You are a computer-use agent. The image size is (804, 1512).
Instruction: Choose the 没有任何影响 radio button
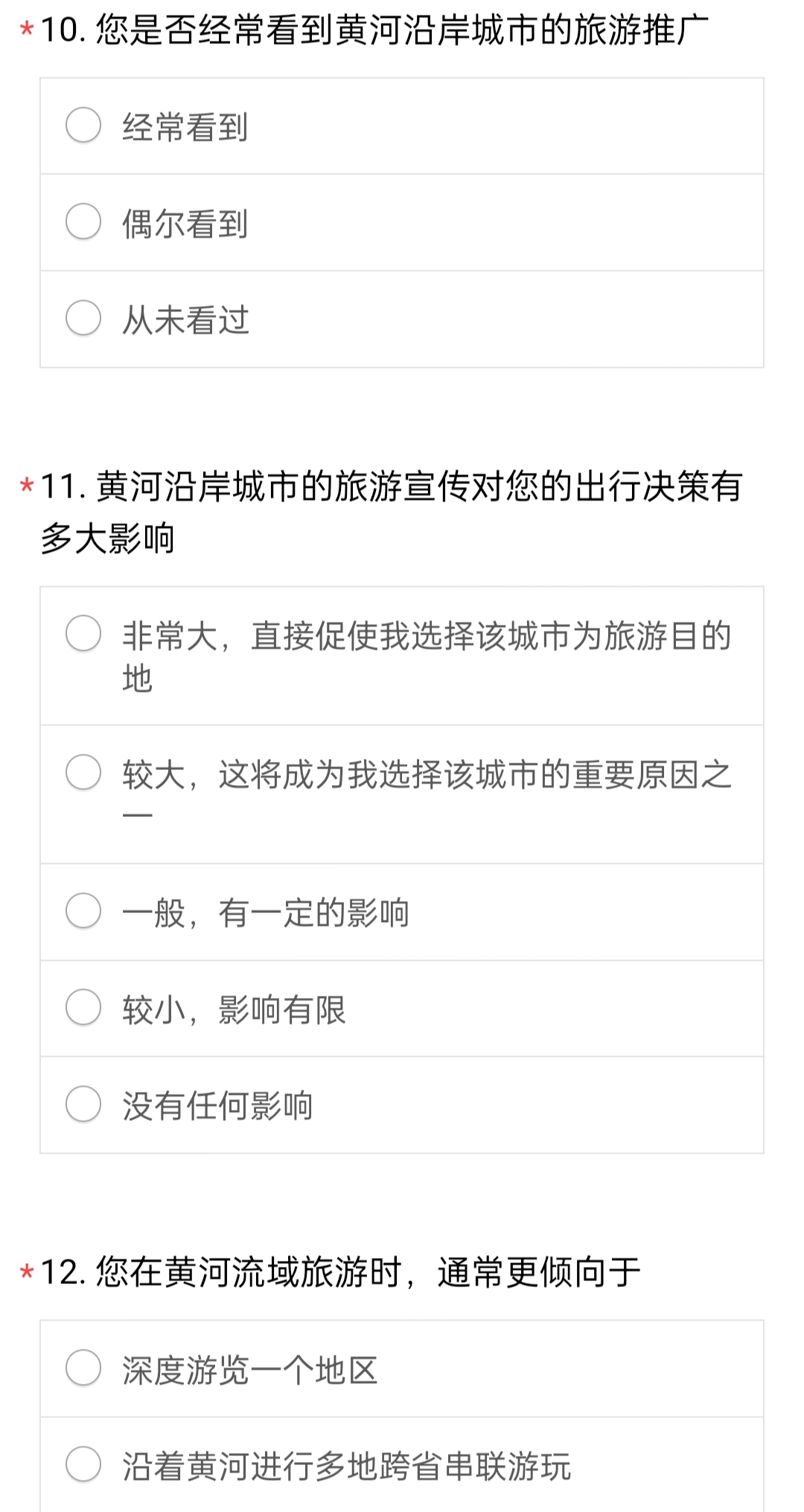click(83, 1104)
